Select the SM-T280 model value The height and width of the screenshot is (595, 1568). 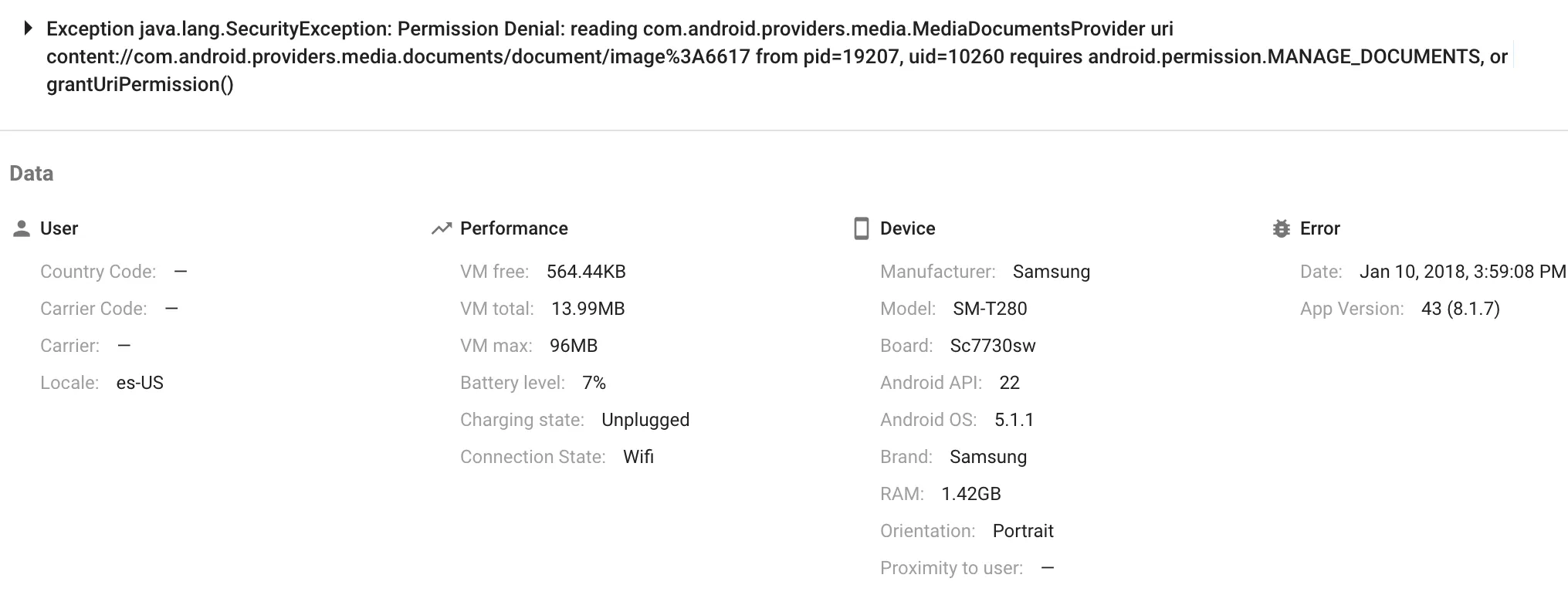990,309
